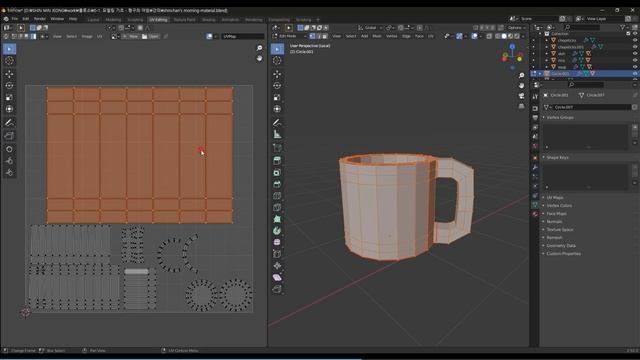This screenshot has width=640, height=360.
Task: Expand the Geometry Data panel
Action: (x=560, y=246)
